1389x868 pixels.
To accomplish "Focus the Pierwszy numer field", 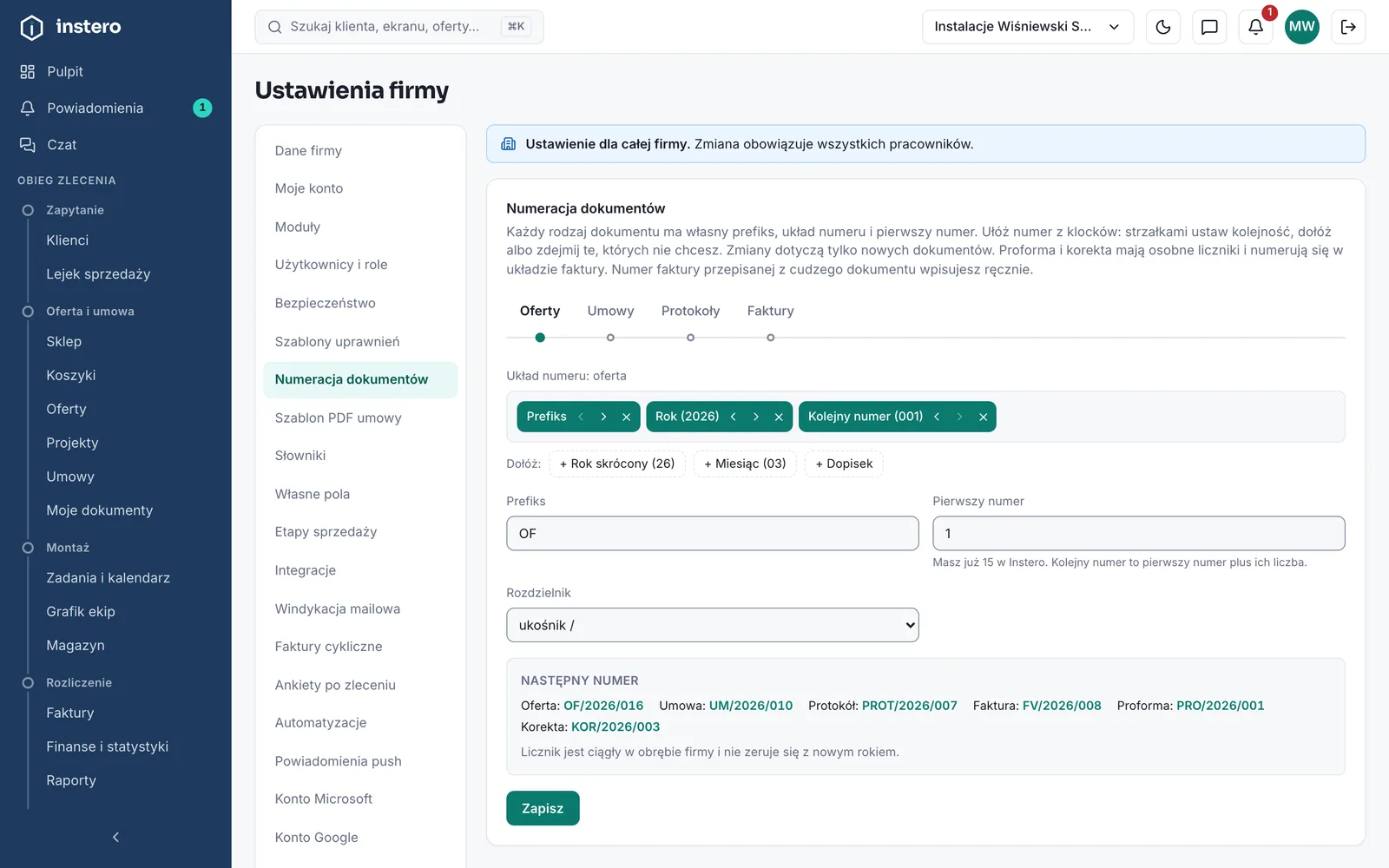I will click(1138, 533).
